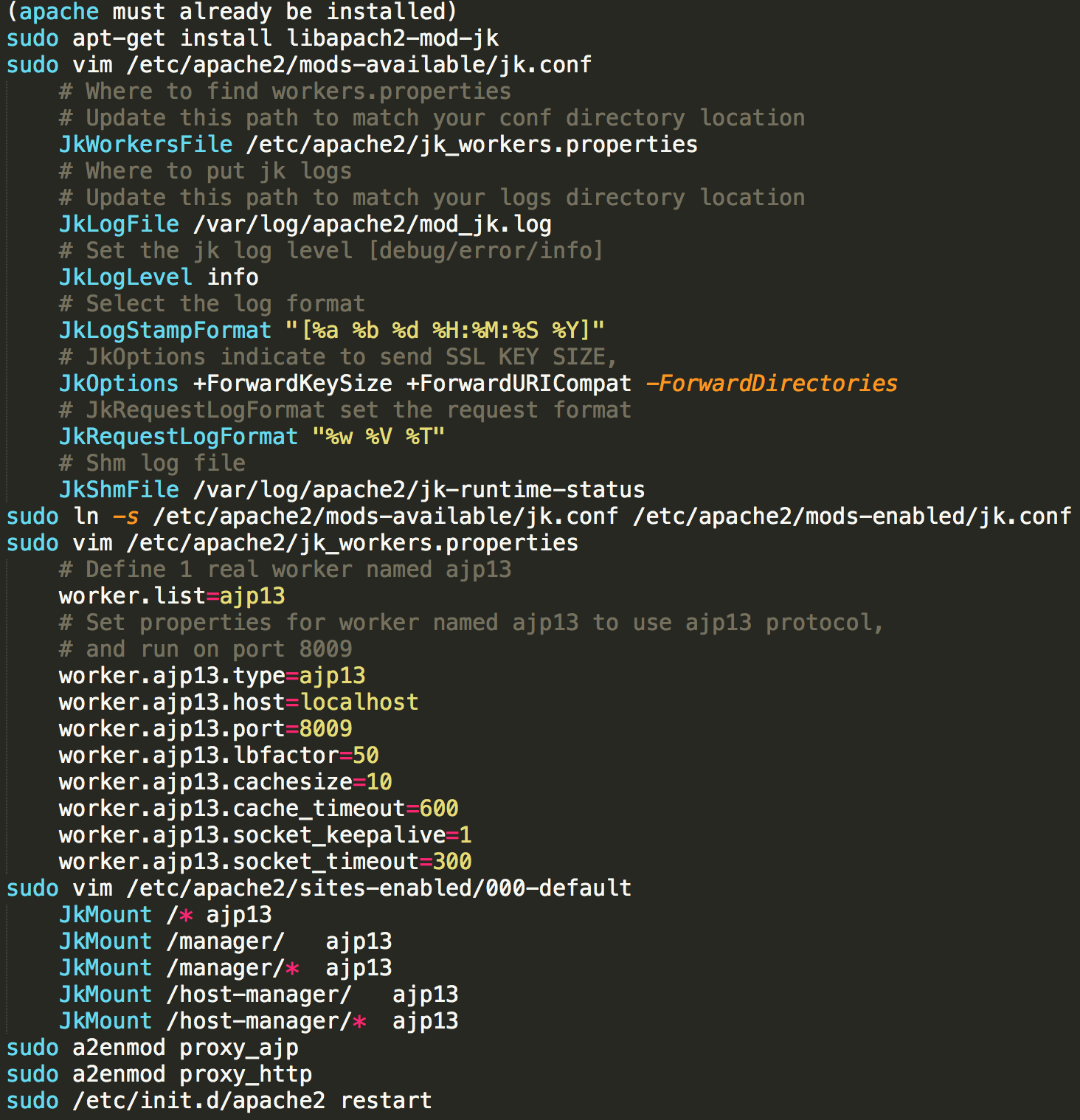This screenshot has height=1120, width=1080.
Task: Click the JkRequestLogFormat directive on its value line
Action: [178, 437]
